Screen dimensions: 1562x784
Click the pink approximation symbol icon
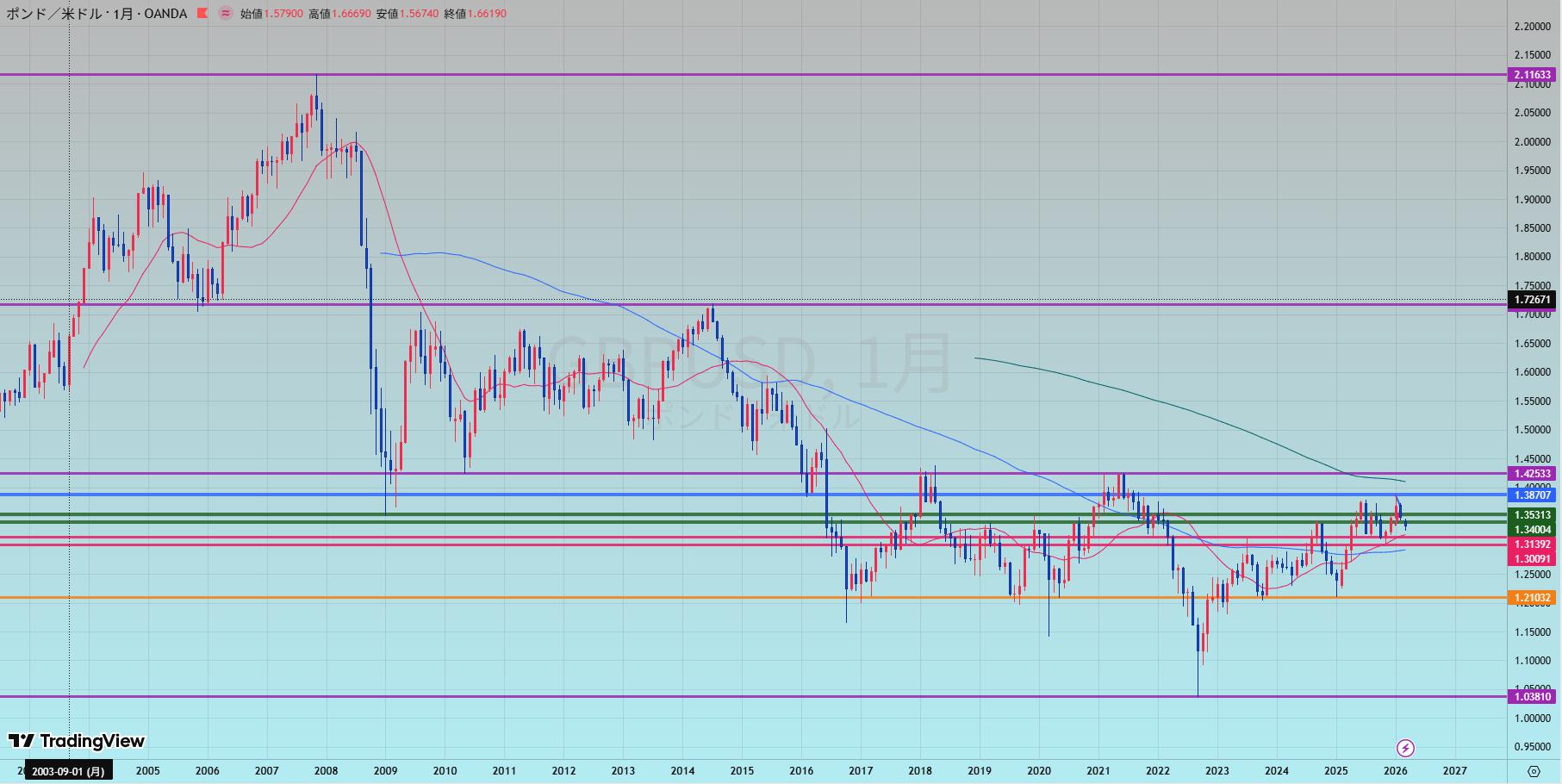click(226, 14)
